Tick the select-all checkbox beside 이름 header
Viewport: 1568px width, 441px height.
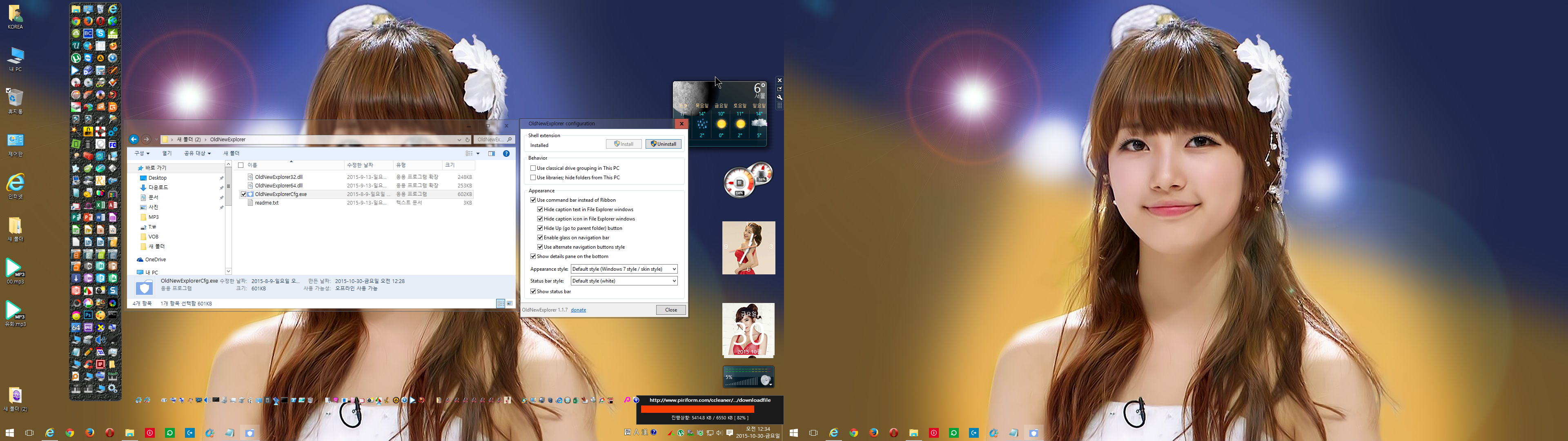pos(241,165)
